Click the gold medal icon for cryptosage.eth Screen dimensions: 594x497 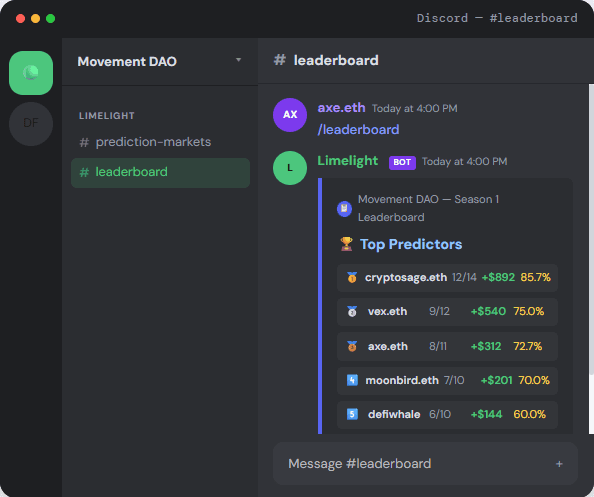pyautogui.click(x=352, y=278)
